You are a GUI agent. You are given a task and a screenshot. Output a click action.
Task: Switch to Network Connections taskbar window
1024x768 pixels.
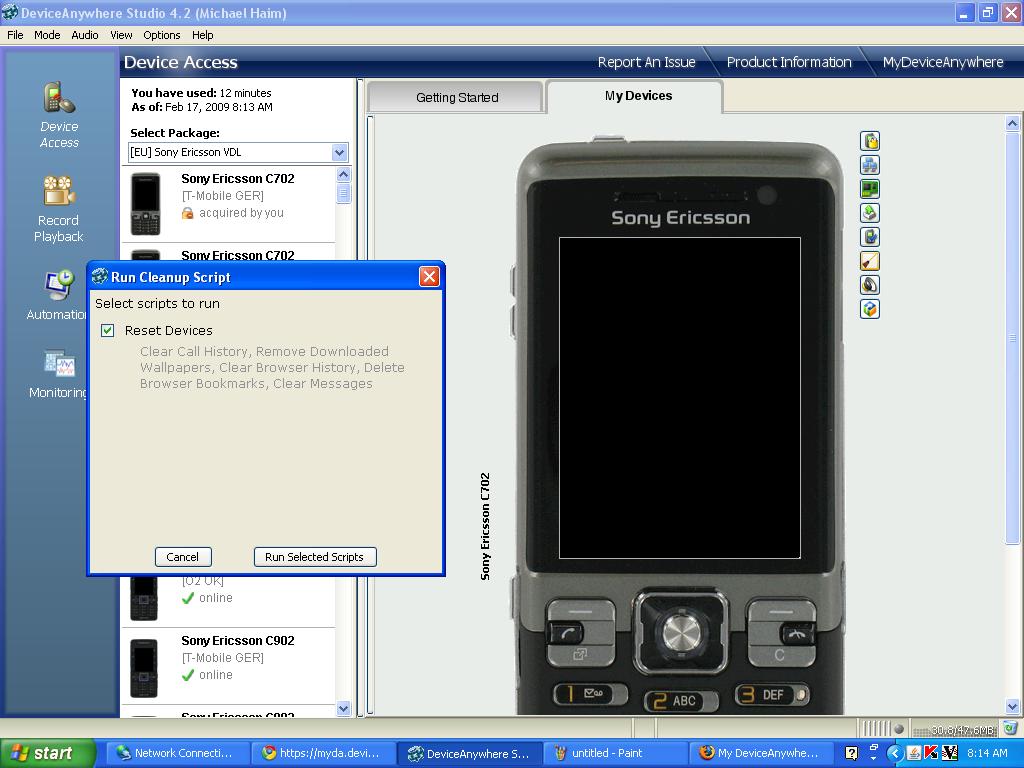point(178,753)
